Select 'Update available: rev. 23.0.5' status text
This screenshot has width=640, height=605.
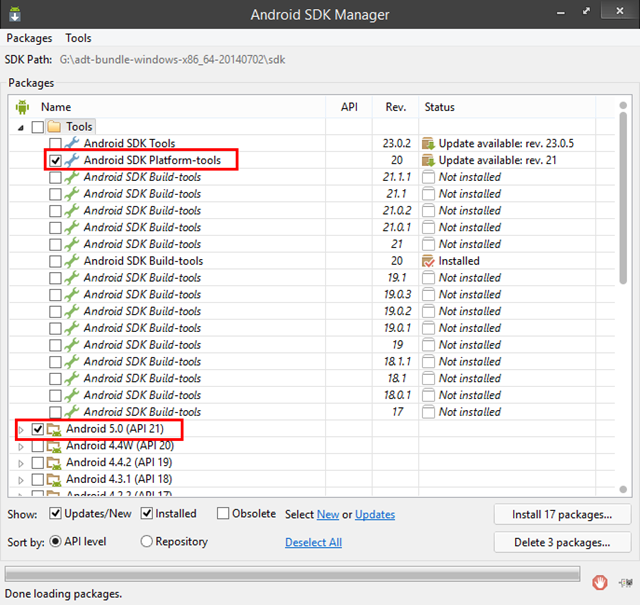(x=506, y=144)
